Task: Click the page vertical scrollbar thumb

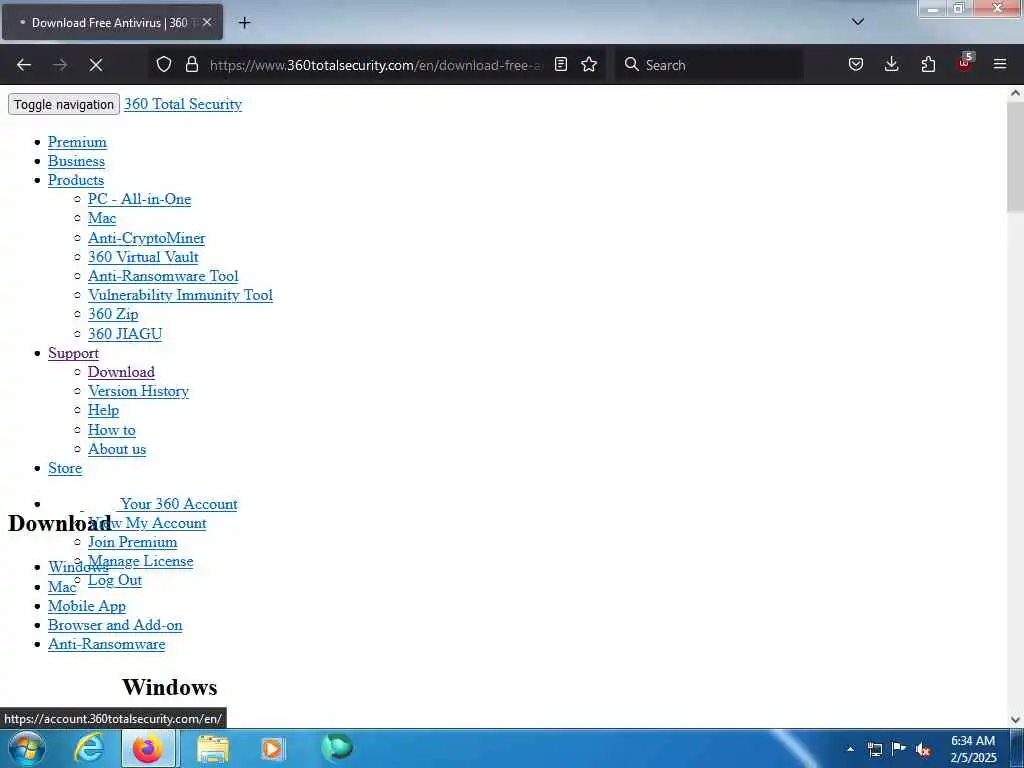Action: (x=1015, y=157)
